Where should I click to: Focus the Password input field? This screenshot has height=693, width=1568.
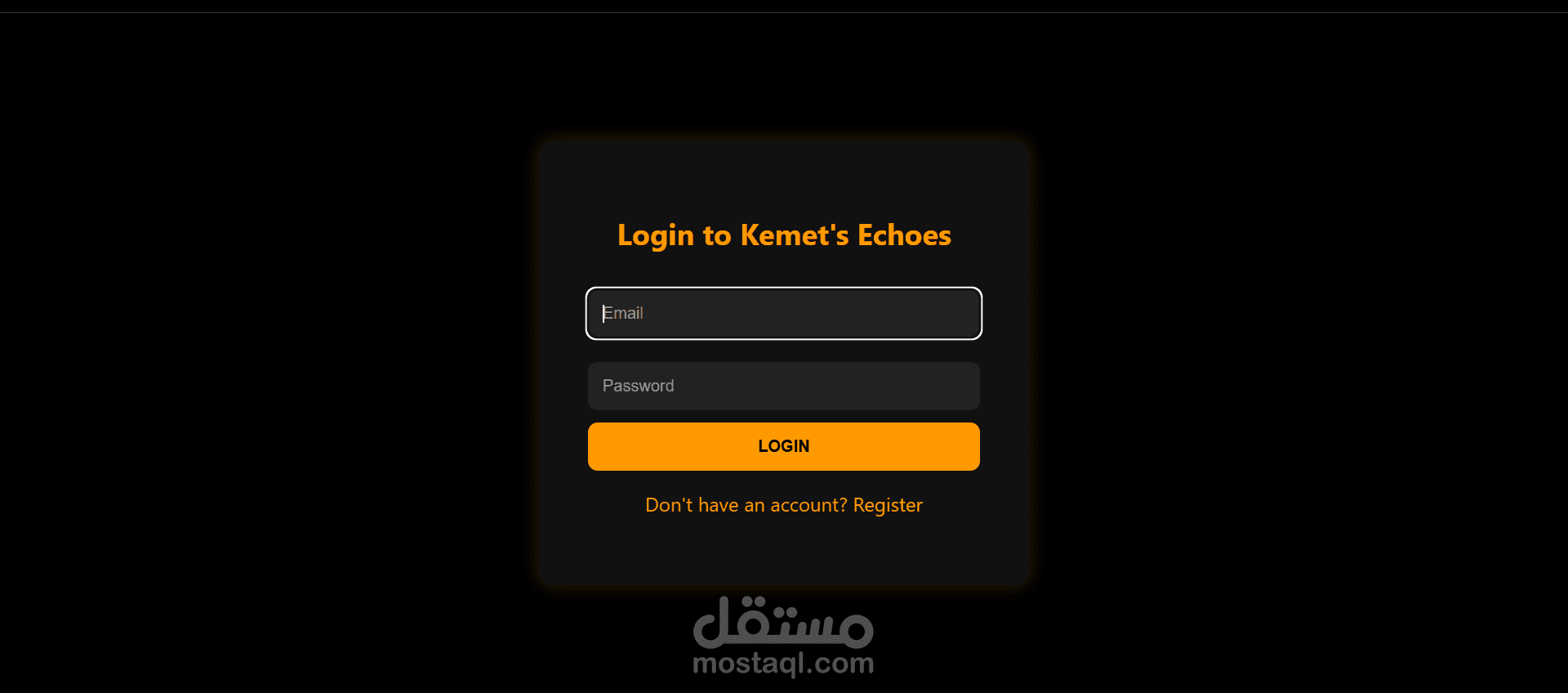pyautogui.click(x=784, y=386)
